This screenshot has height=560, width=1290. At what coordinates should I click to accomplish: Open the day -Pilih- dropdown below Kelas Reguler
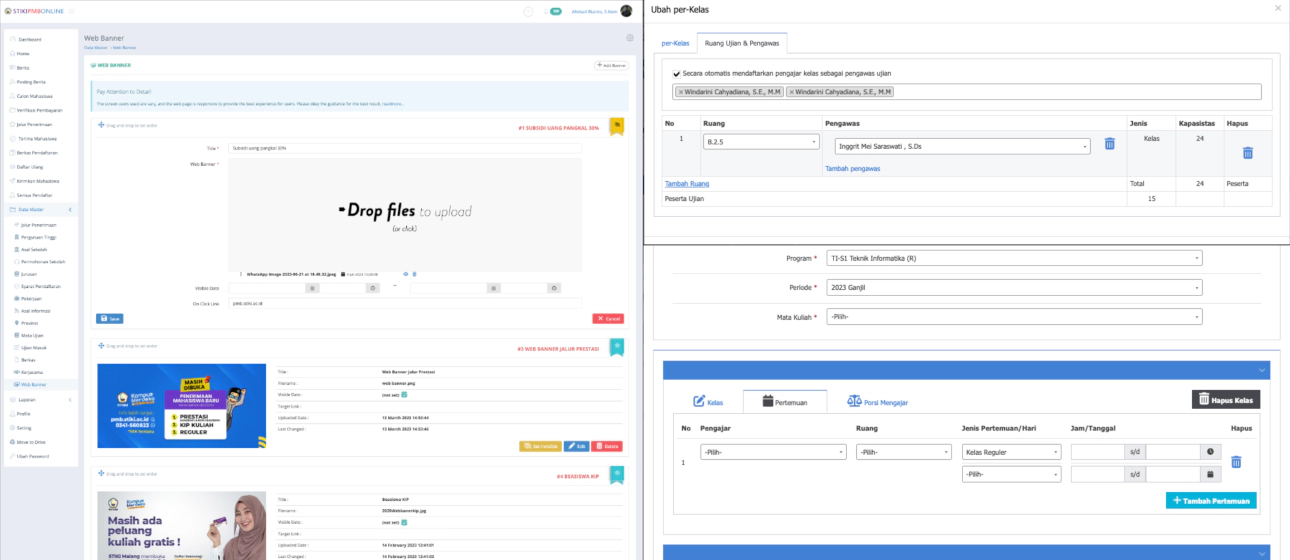[x=1011, y=474]
